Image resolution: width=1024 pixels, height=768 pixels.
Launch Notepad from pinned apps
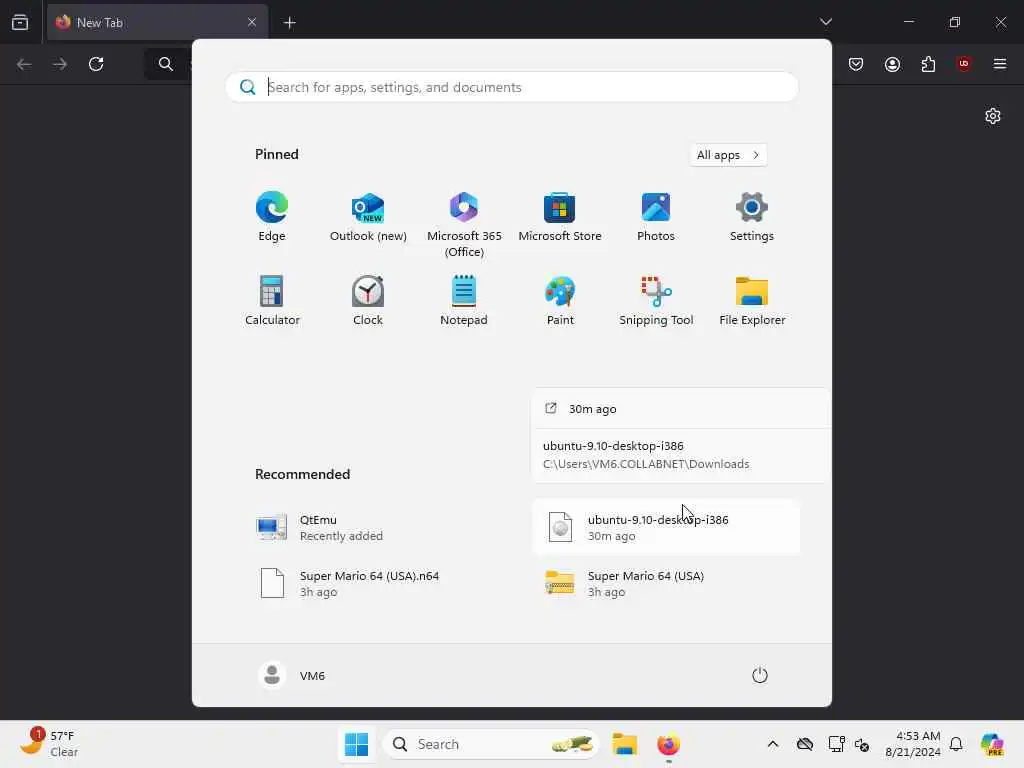click(x=464, y=300)
